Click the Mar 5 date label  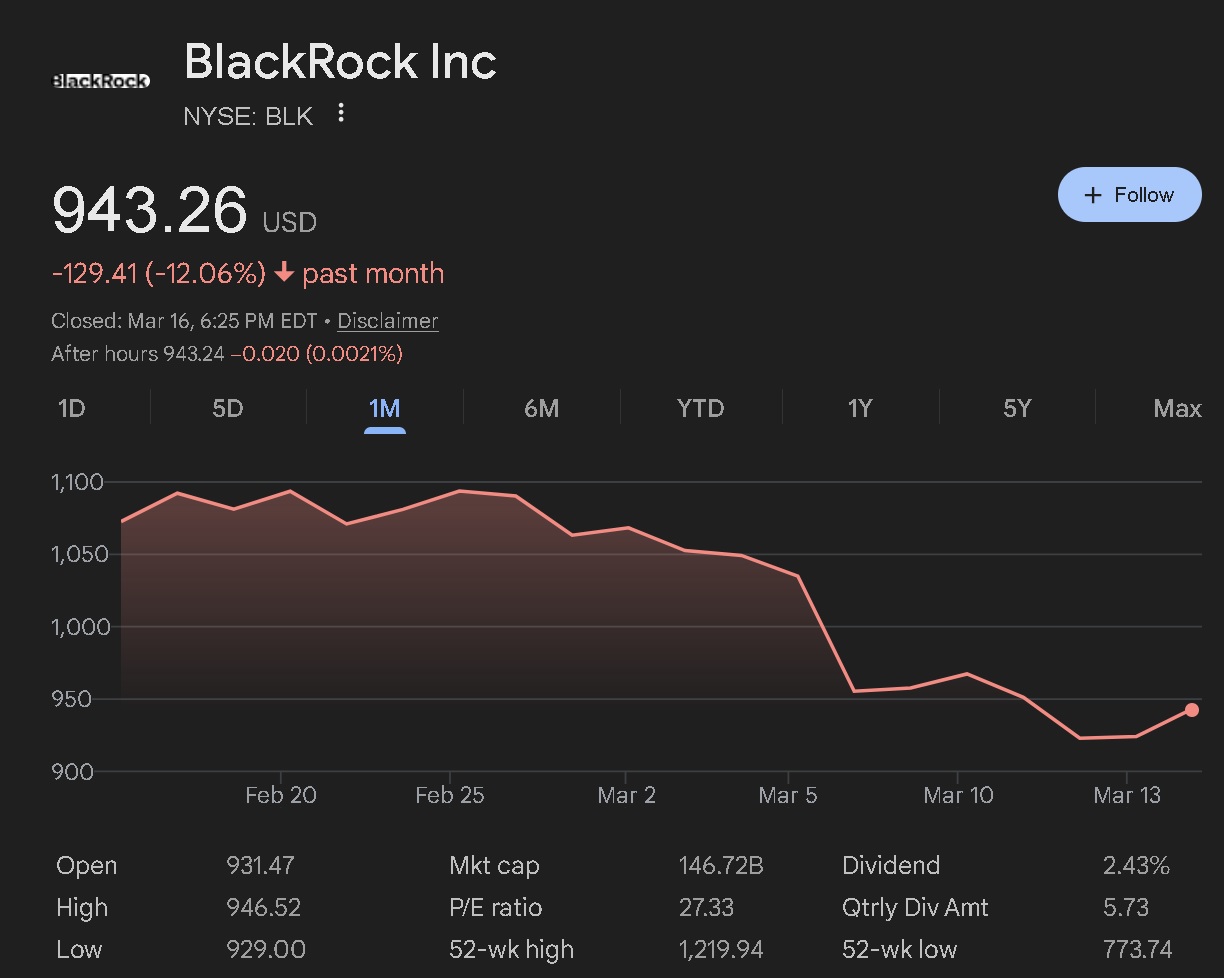click(x=789, y=795)
